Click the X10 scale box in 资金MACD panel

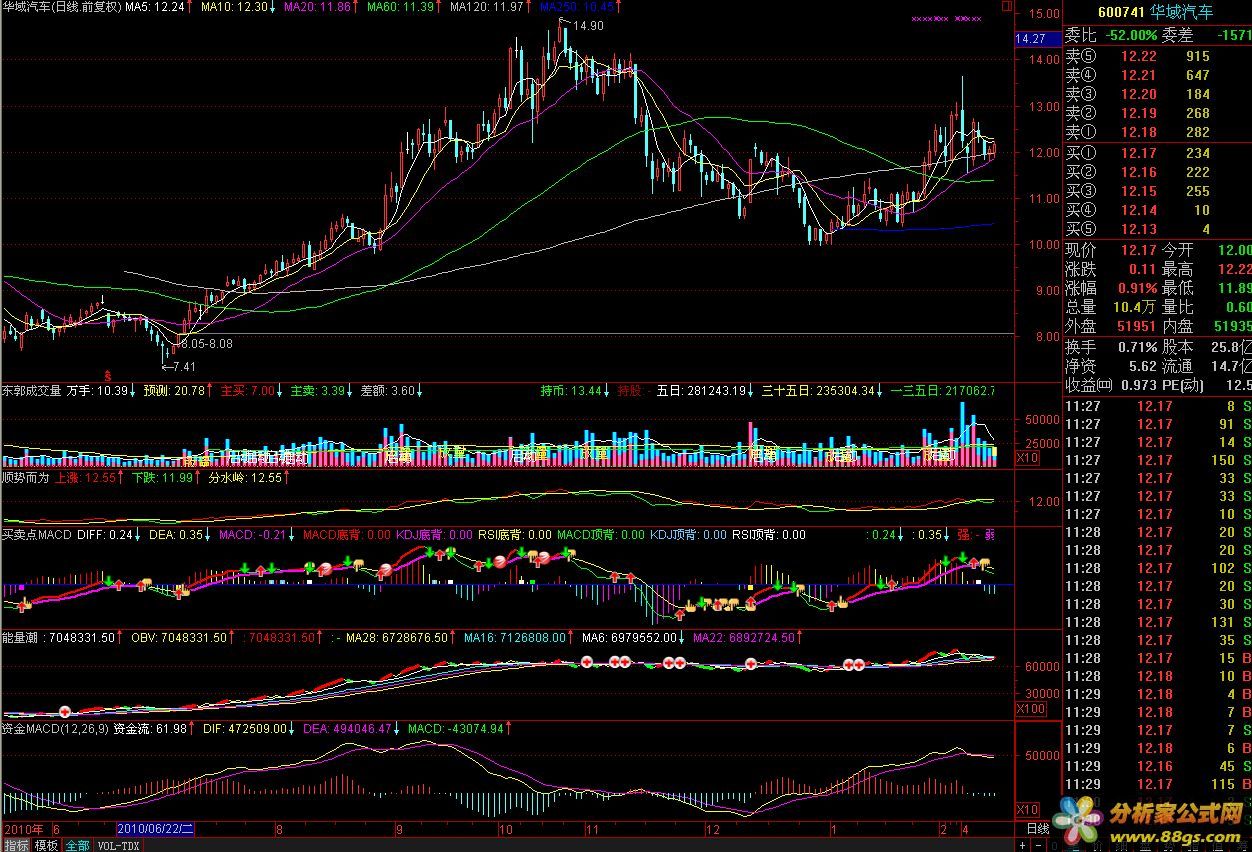click(x=1028, y=808)
